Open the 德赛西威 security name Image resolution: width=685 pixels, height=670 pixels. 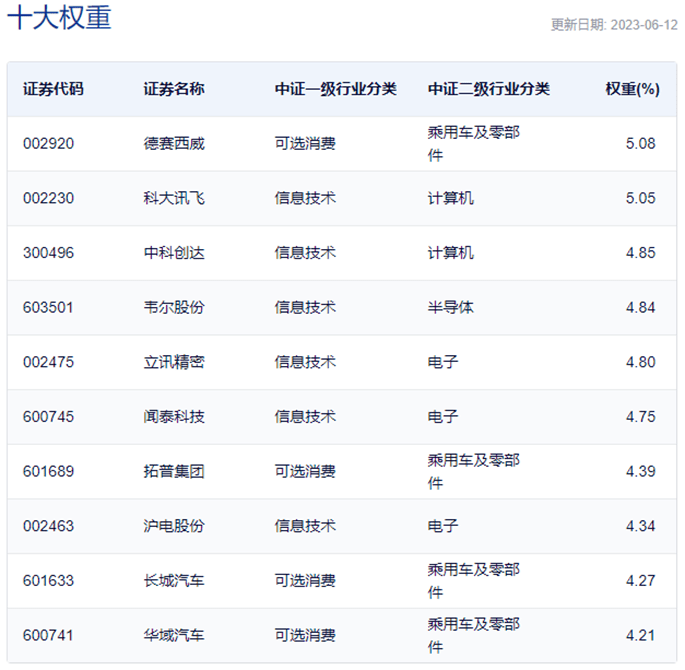[x=174, y=144]
